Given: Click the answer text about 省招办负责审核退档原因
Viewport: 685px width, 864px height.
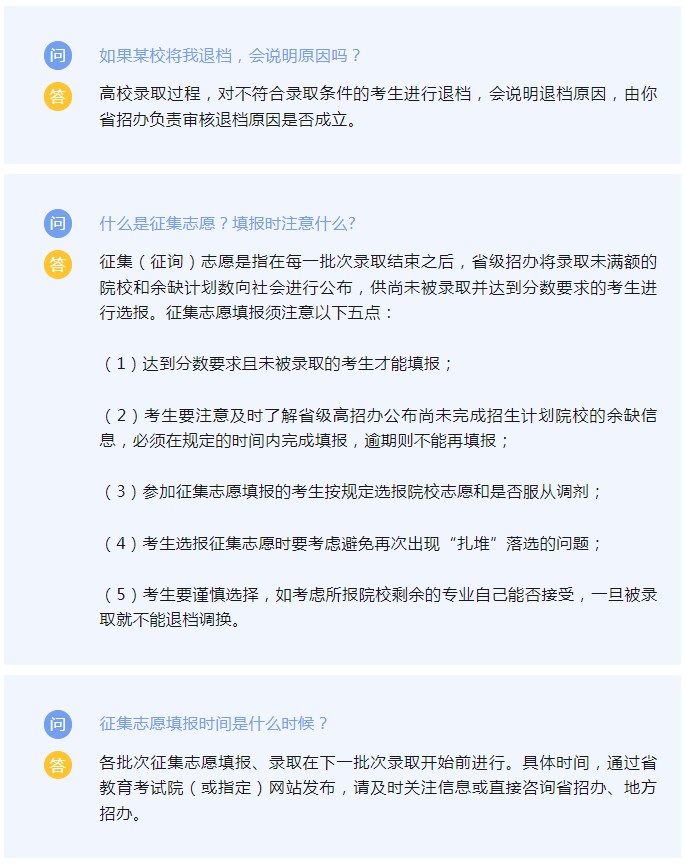Looking at the screenshot, I should coord(378,106).
